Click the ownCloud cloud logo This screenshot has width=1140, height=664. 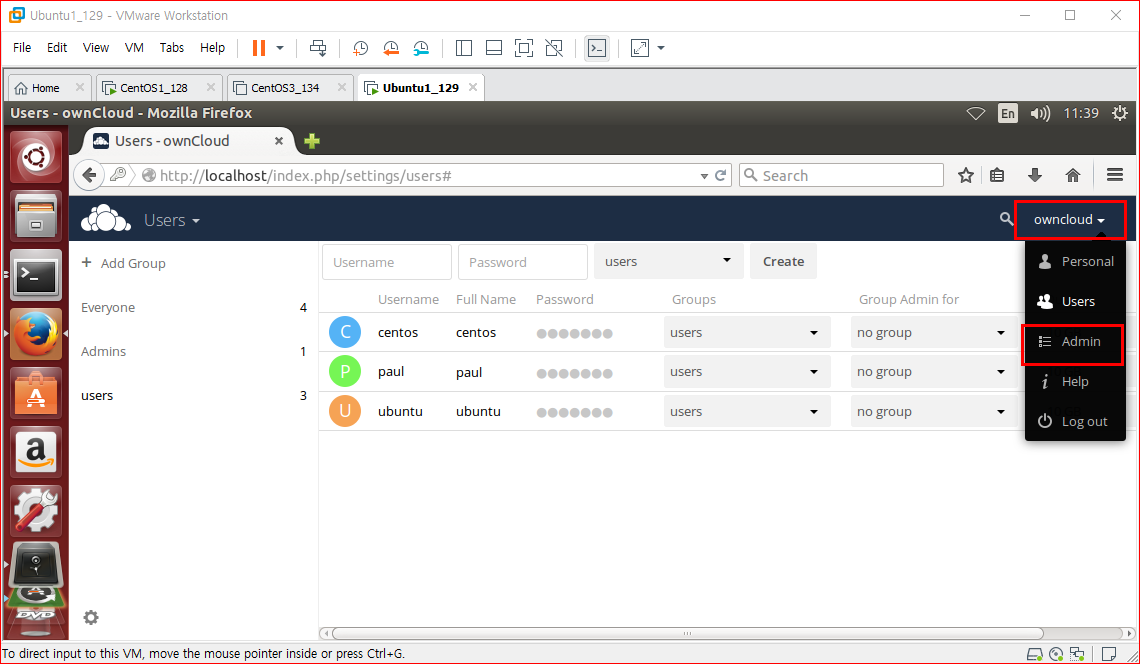[x=106, y=218]
